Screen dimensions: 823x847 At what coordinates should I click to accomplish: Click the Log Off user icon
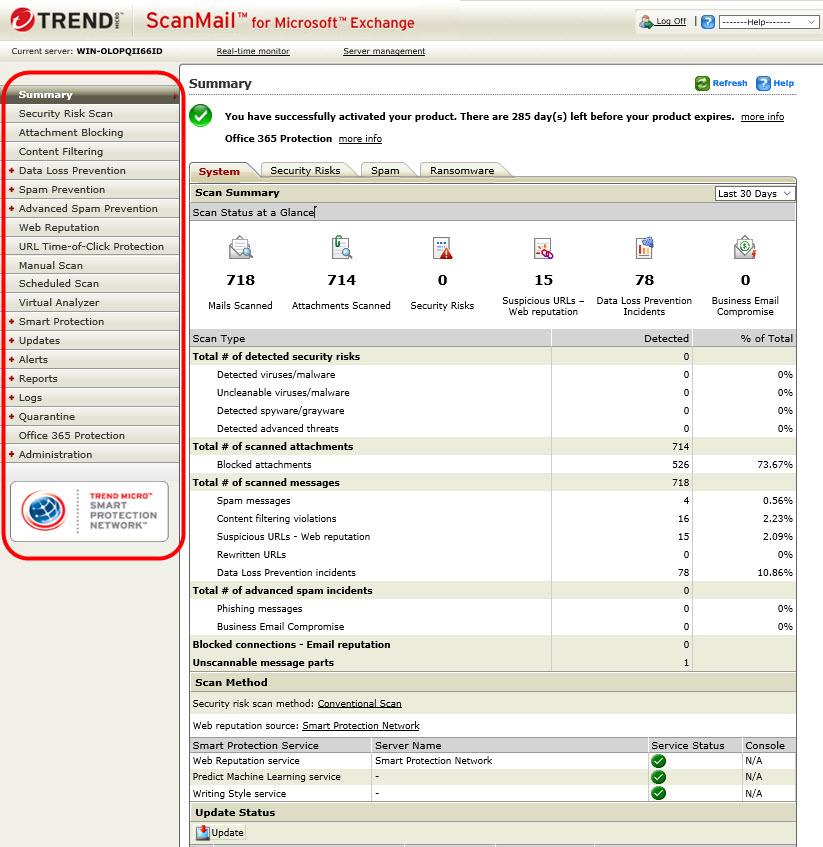click(646, 21)
